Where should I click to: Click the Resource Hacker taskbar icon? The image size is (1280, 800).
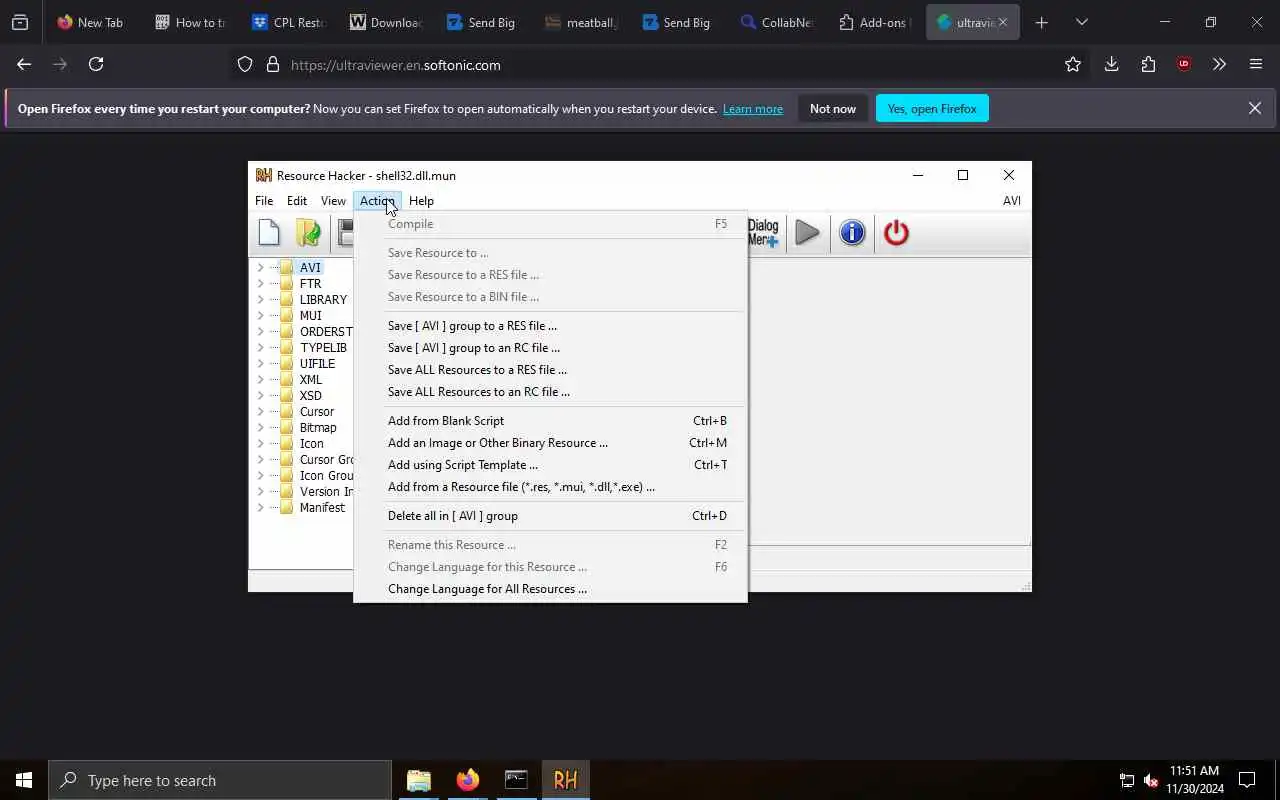coord(565,780)
